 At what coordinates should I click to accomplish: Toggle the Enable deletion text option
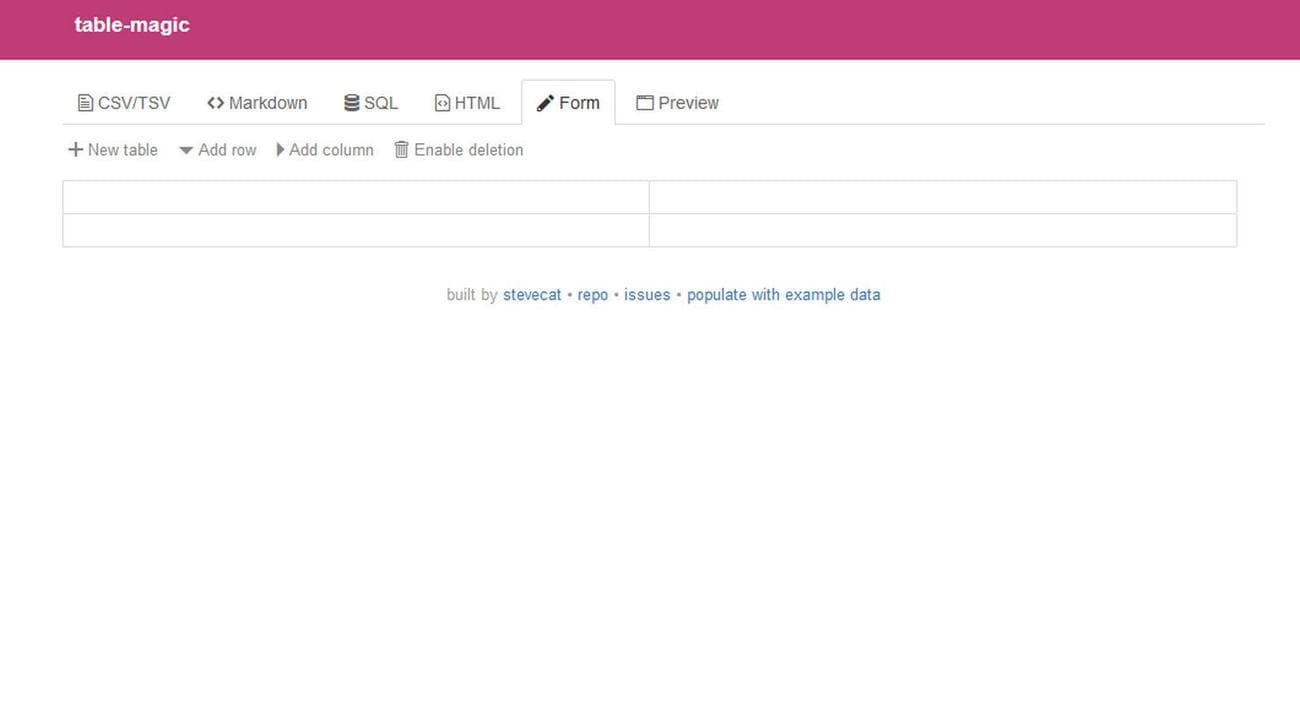pos(468,150)
